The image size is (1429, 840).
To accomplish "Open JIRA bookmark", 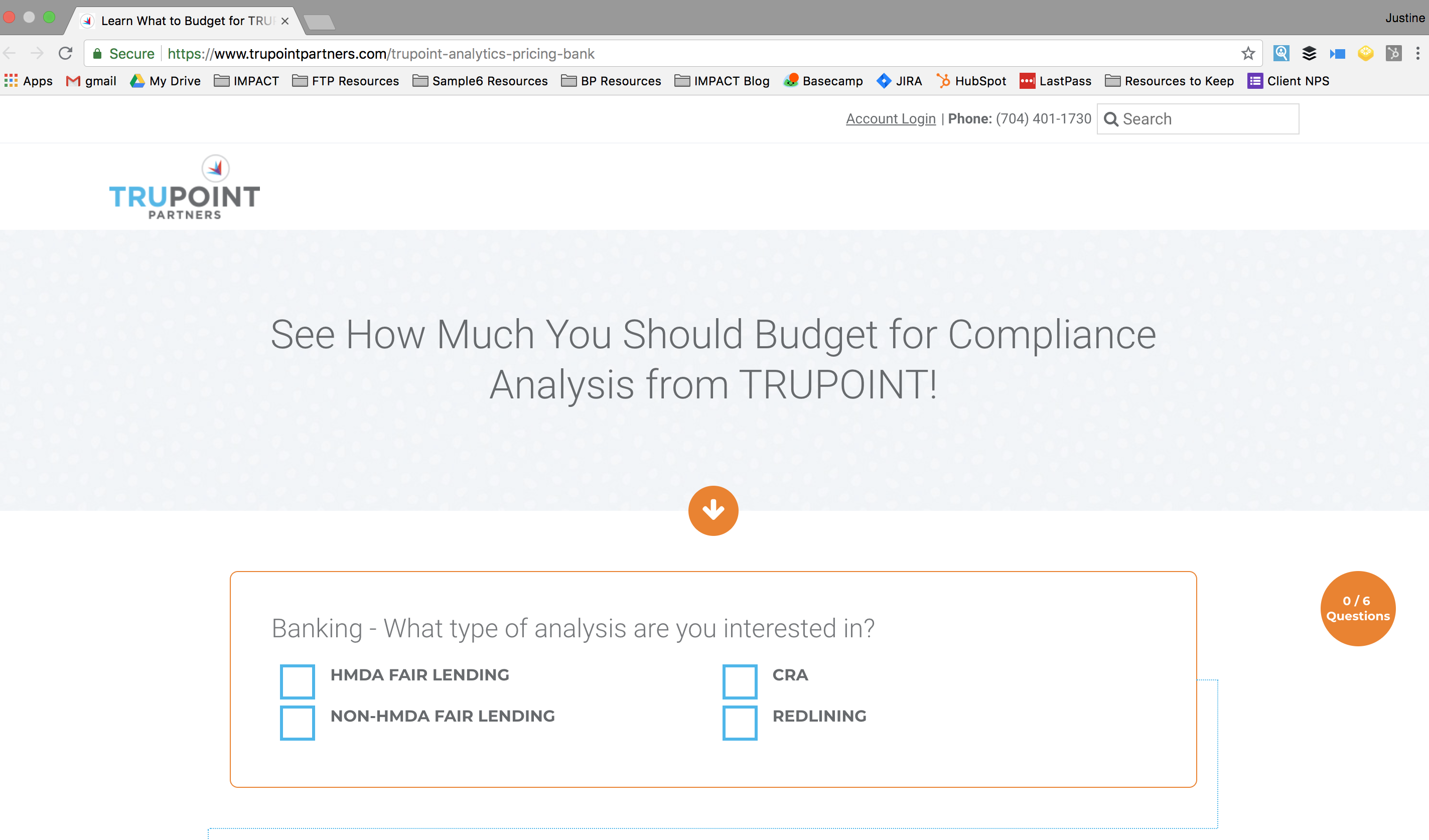I will click(899, 81).
